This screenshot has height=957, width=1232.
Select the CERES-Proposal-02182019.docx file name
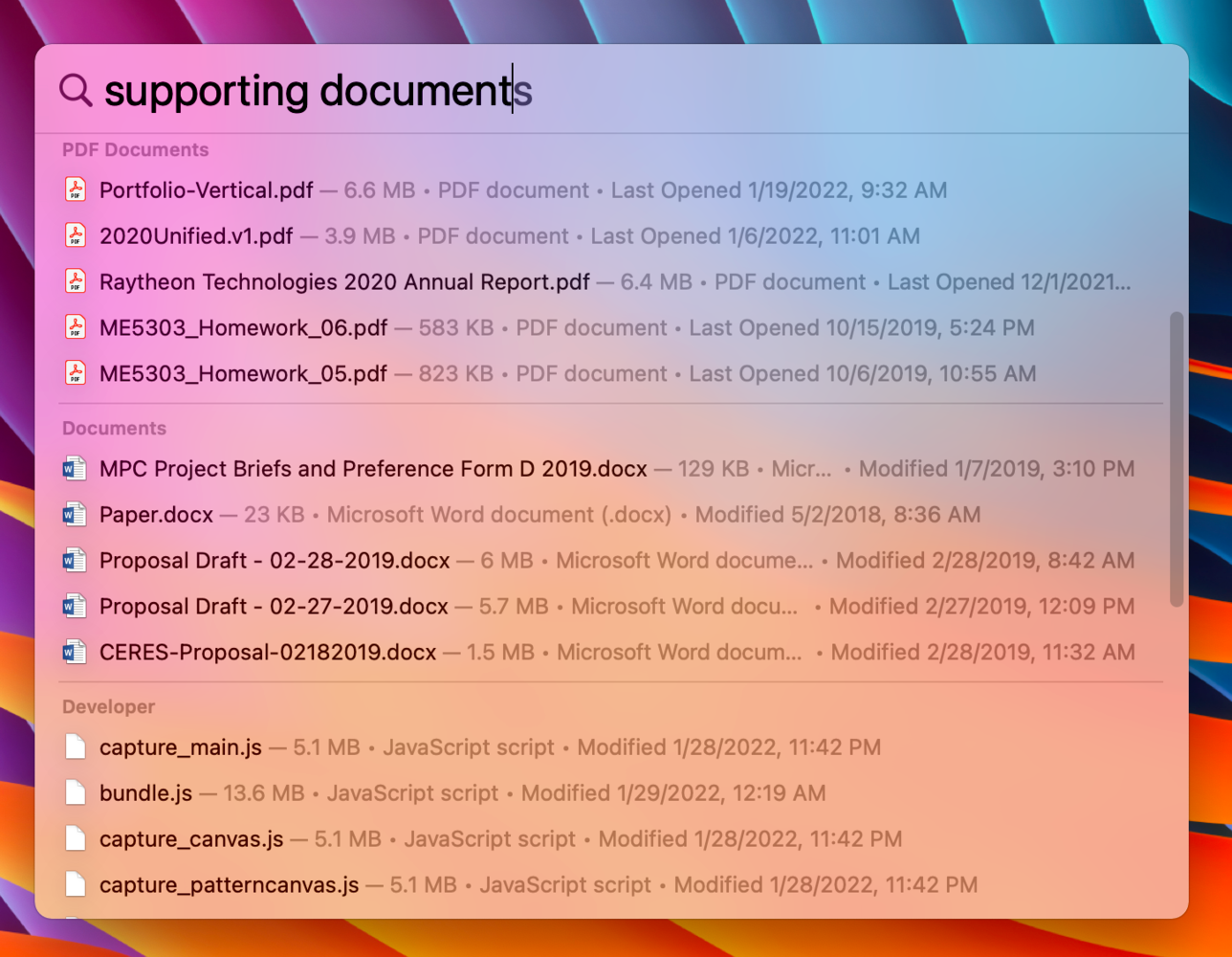[268, 652]
